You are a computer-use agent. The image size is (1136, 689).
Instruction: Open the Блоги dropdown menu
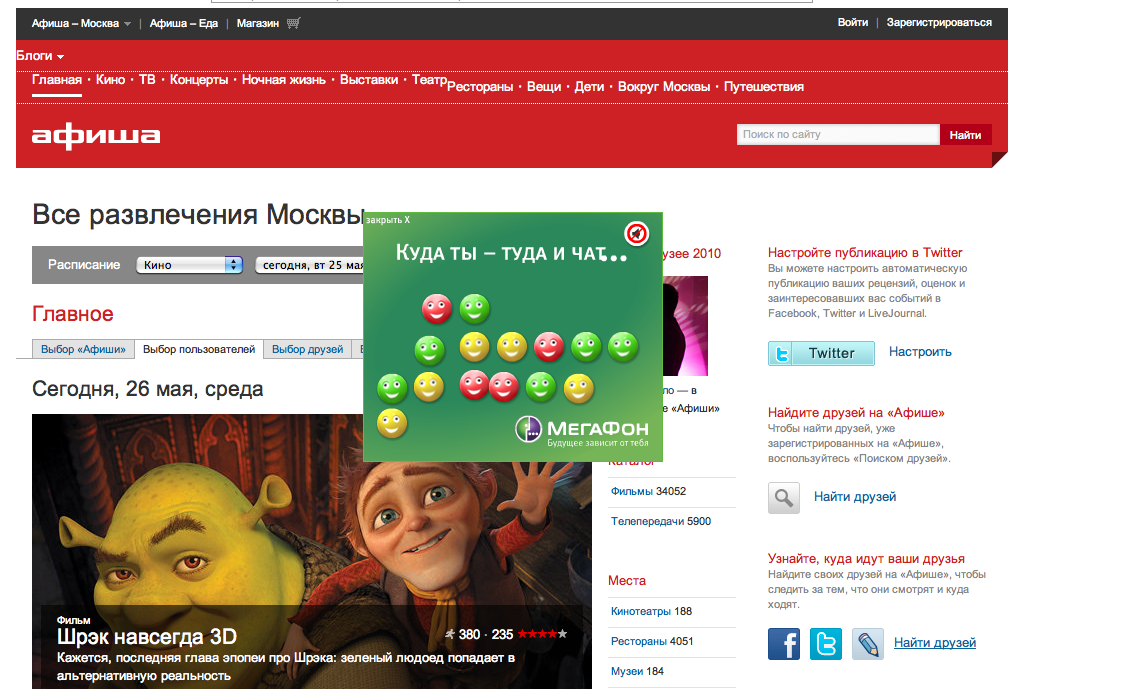click(40, 56)
